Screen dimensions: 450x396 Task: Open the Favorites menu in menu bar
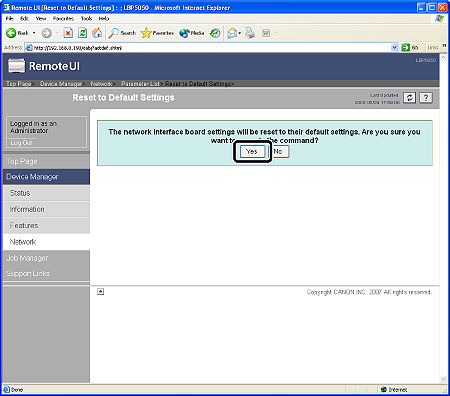tap(63, 18)
